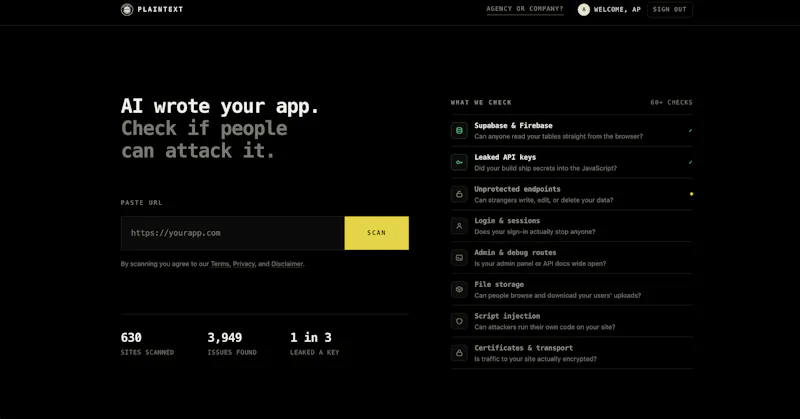Click the Sites Scanned caption
800x419 pixels.
coord(147,352)
